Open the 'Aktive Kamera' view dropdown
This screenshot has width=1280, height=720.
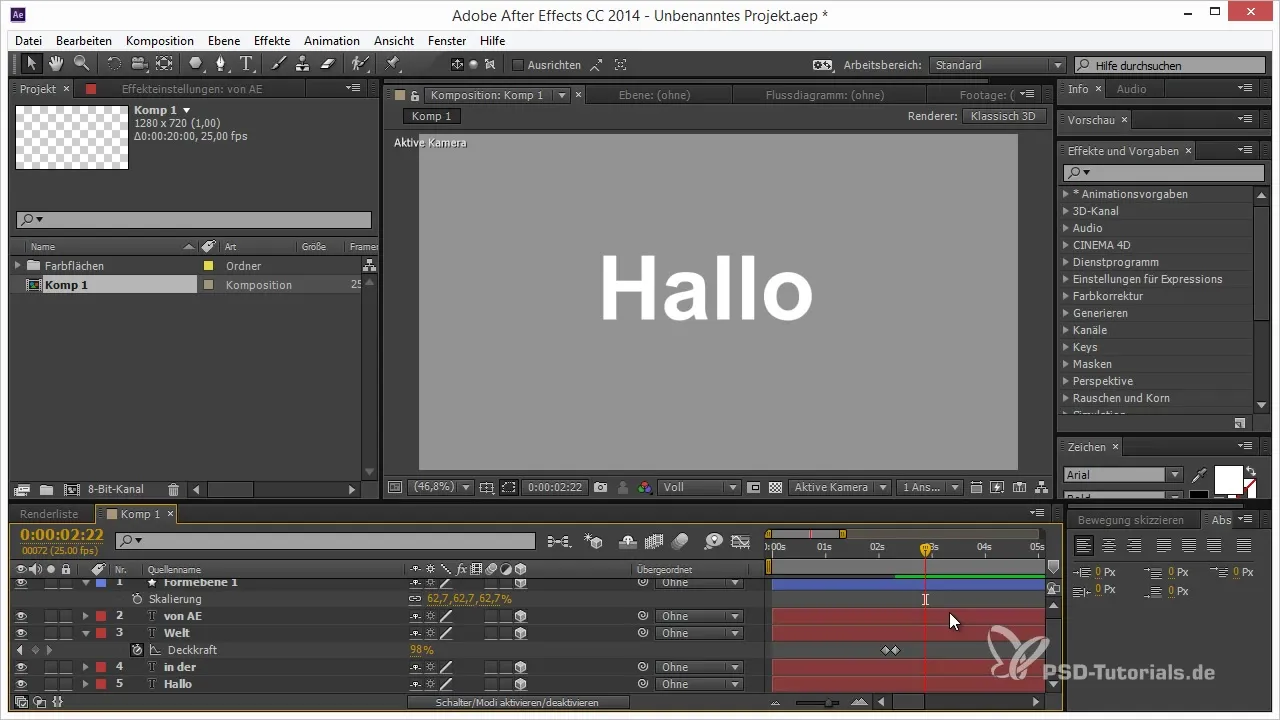click(x=840, y=487)
